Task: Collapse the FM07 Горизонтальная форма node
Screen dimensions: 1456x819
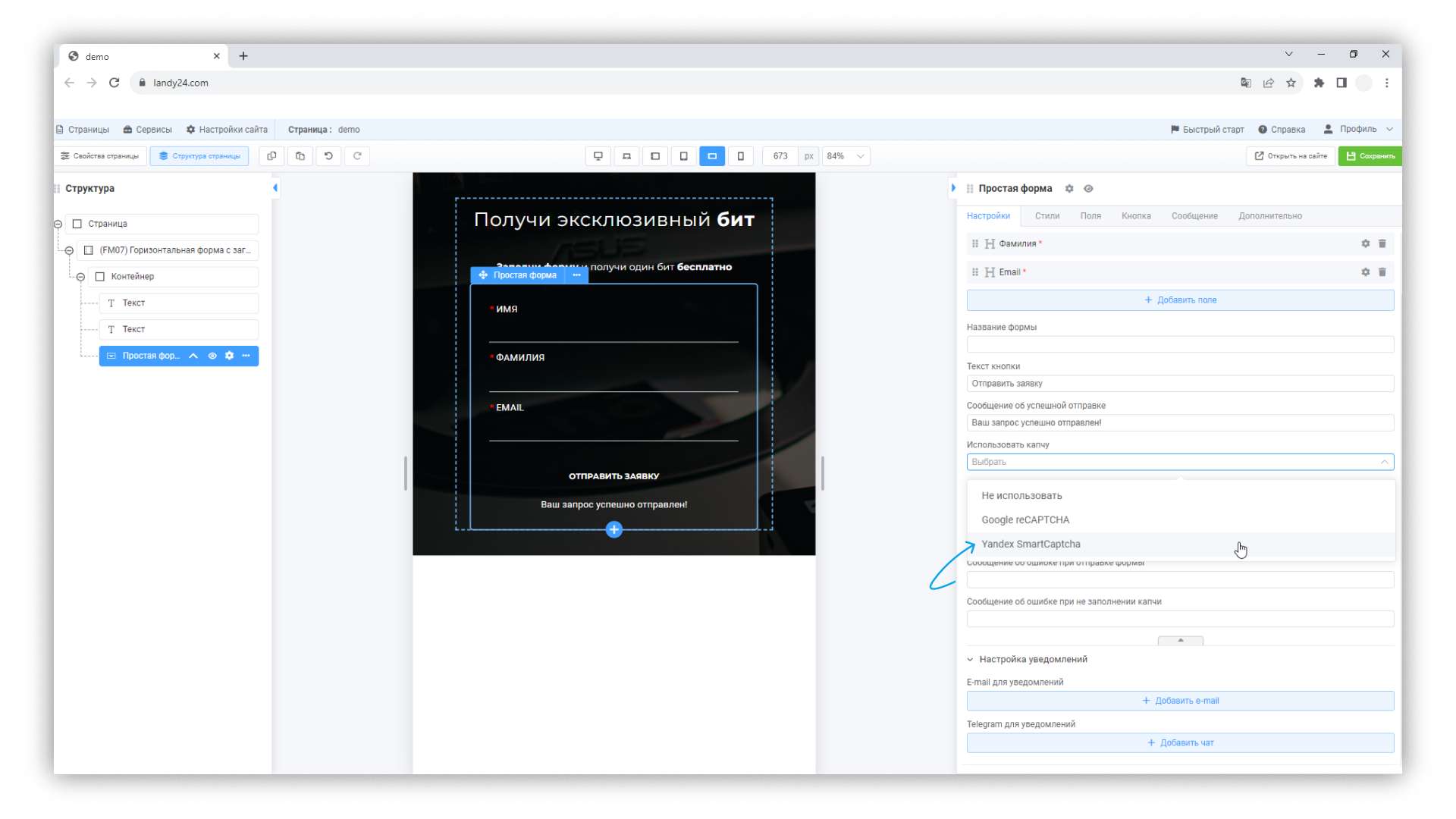Action: click(69, 250)
